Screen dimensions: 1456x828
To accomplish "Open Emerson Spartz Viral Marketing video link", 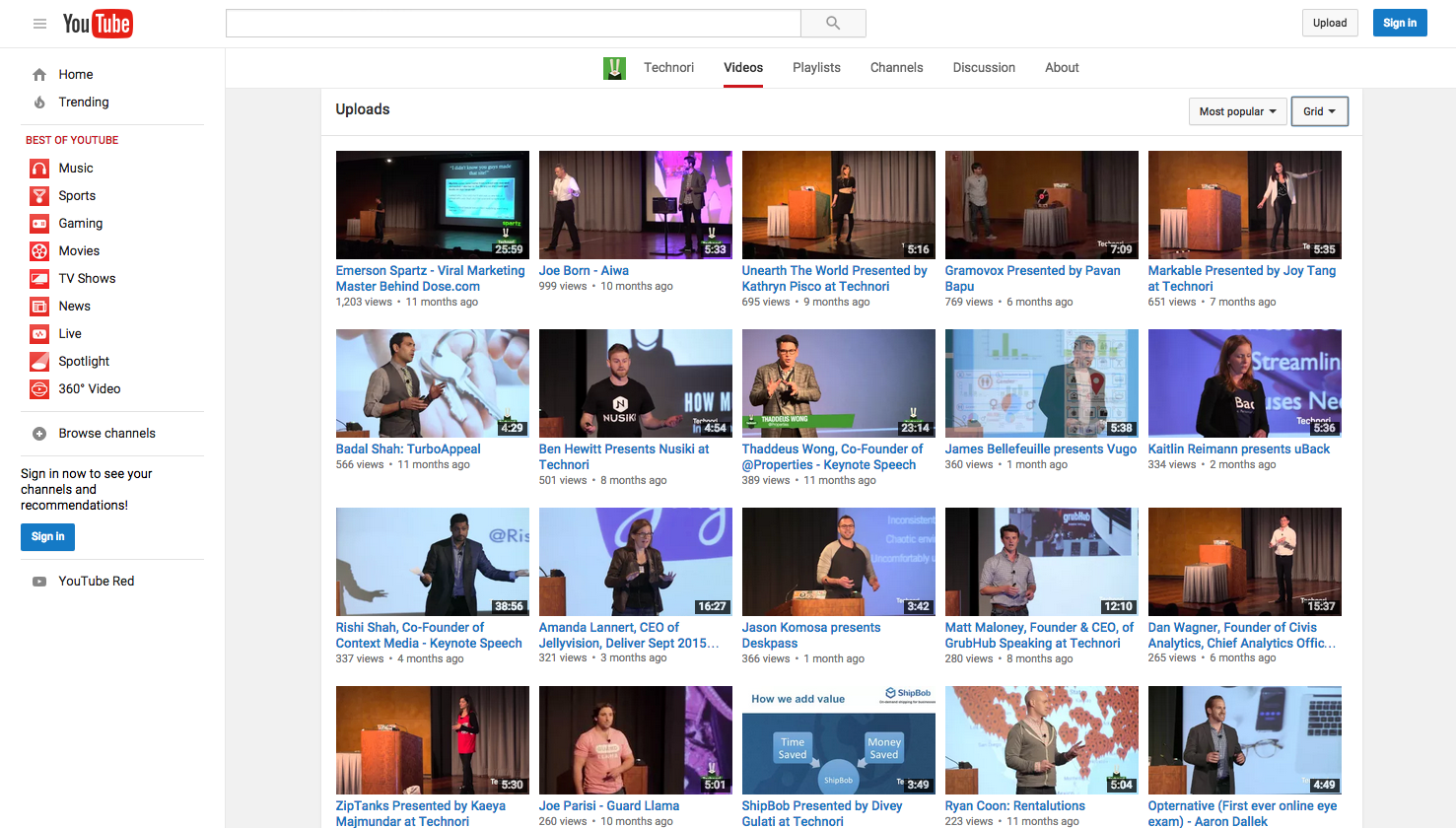I will click(x=431, y=279).
